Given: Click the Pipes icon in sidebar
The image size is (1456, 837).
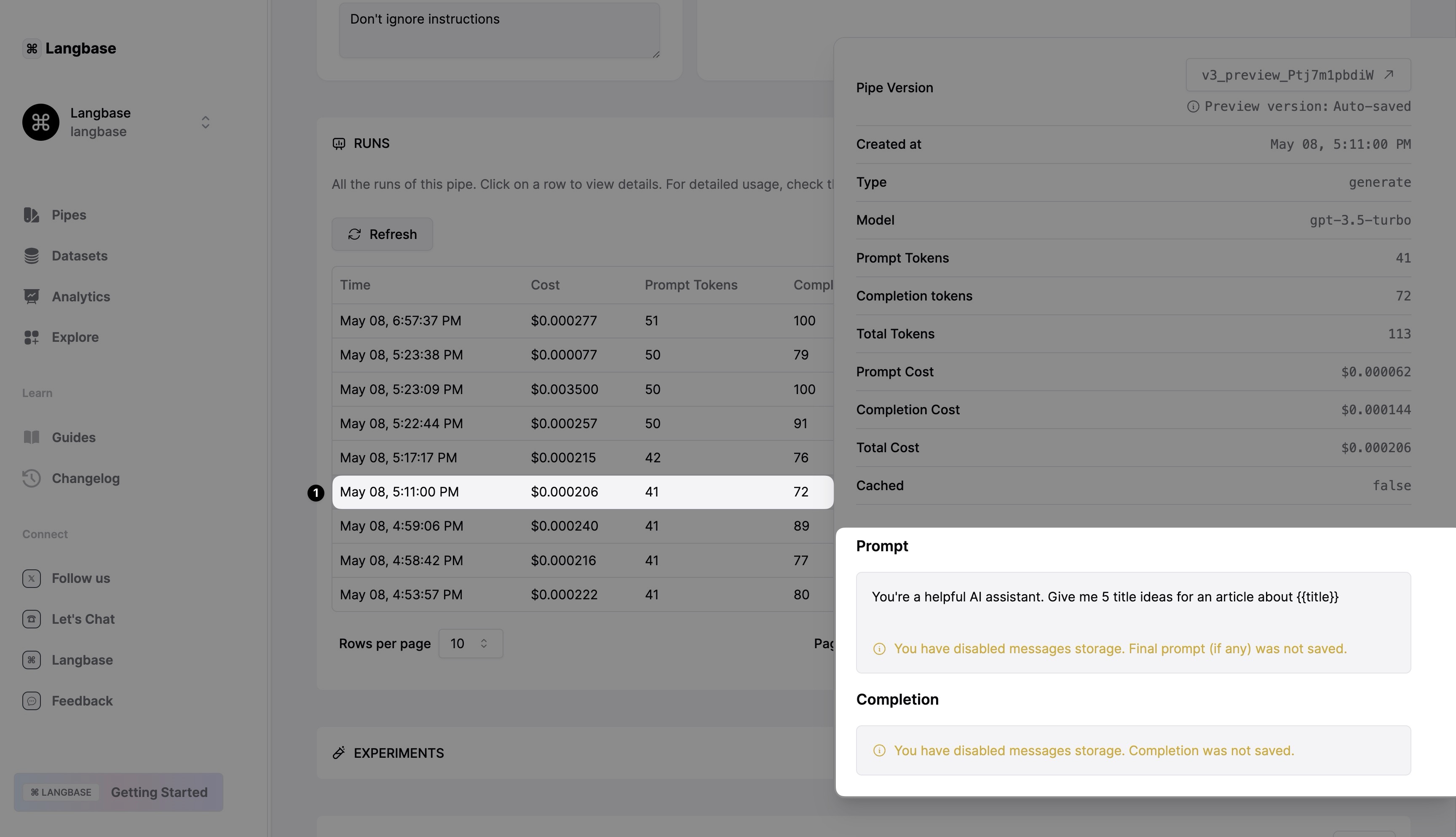Looking at the screenshot, I should tap(32, 215).
